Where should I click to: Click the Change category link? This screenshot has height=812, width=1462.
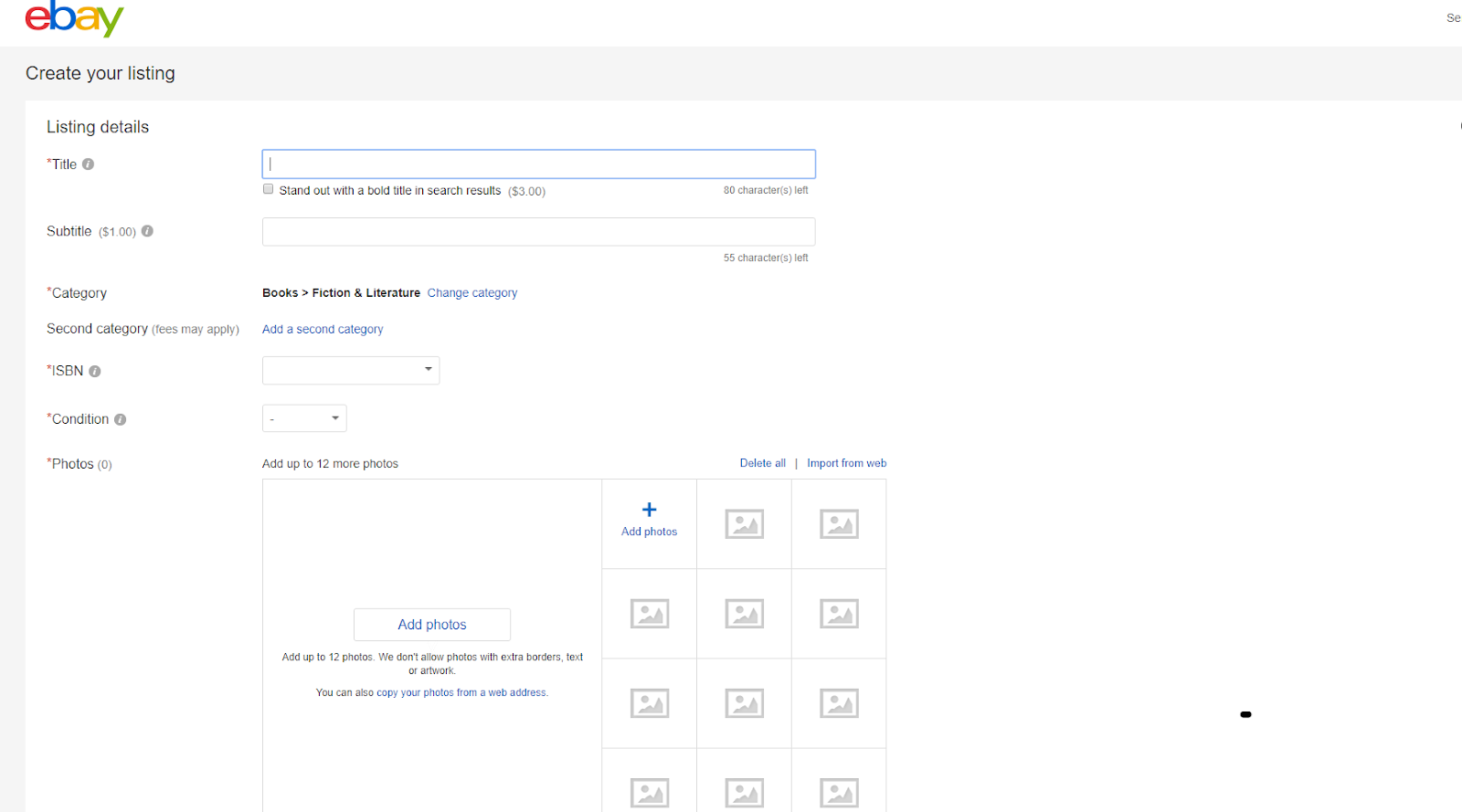tap(472, 293)
